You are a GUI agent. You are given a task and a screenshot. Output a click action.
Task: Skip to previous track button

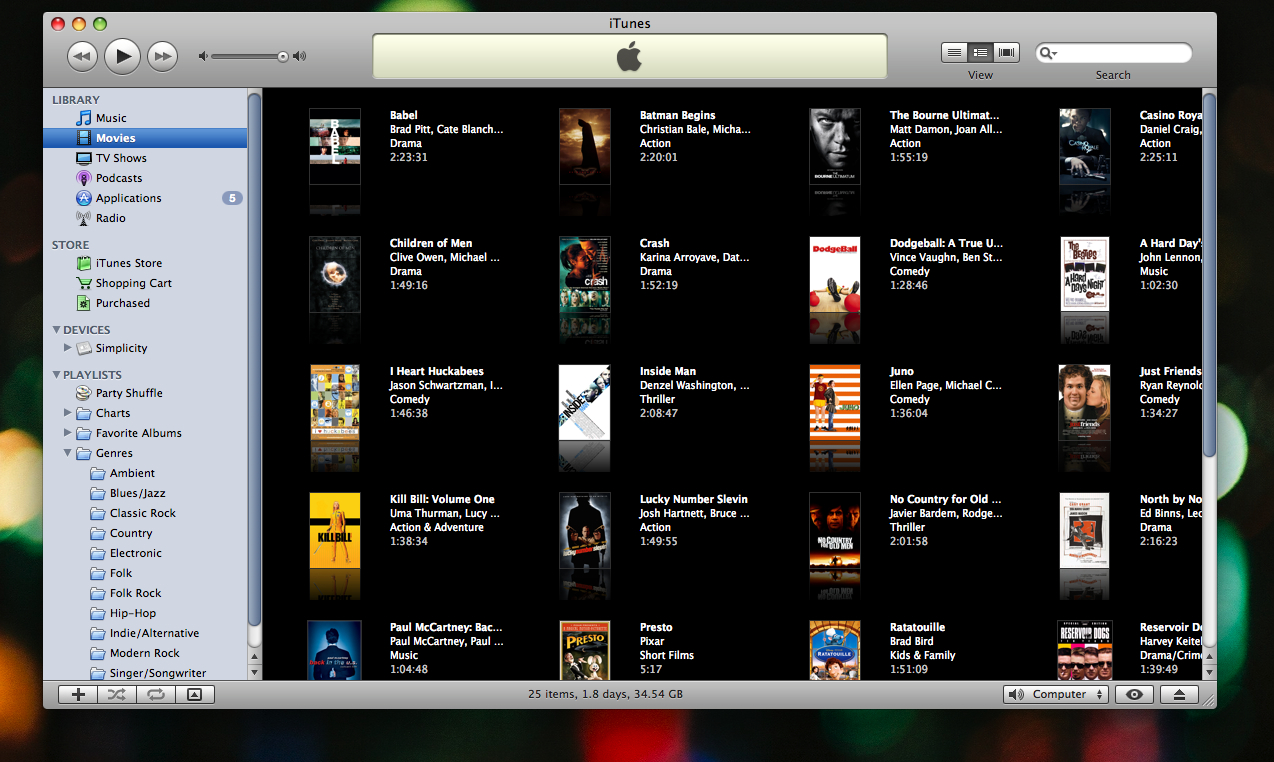pyautogui.click(x=83, y=56)
